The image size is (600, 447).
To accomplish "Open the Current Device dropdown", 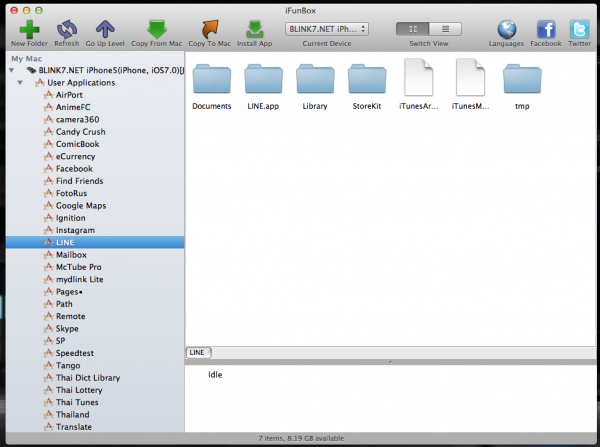I will click(327, 29).
